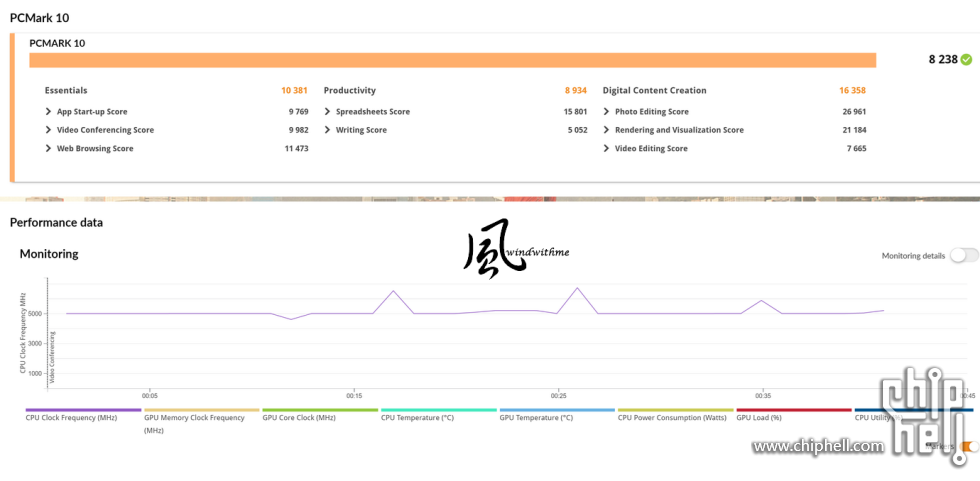Viewport: 980px width, 481px height.
Task: Toggle GPU Core Clock (MHz) legend
Action: pos(320,415)
